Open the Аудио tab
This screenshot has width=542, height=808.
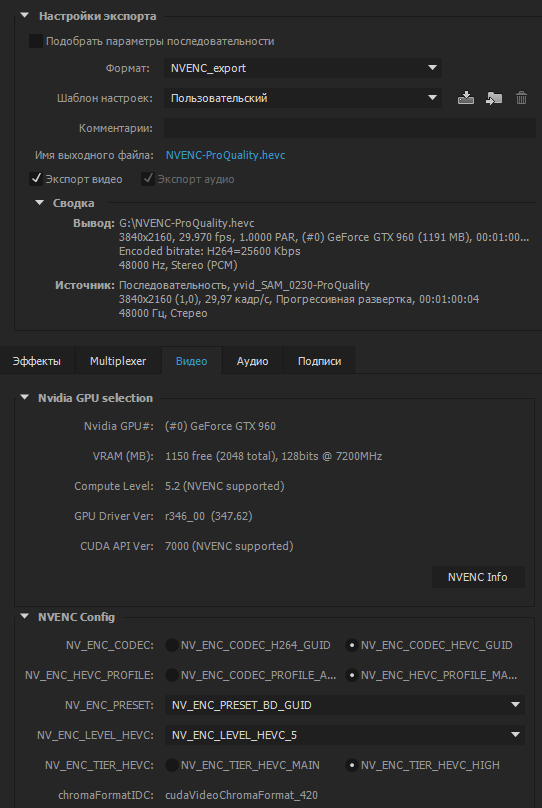tap(252, 361)
